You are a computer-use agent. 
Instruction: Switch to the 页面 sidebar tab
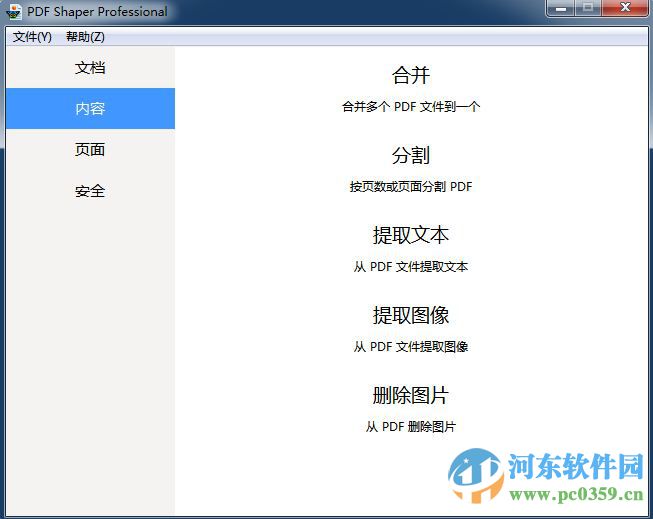click(x=90, y=149)
